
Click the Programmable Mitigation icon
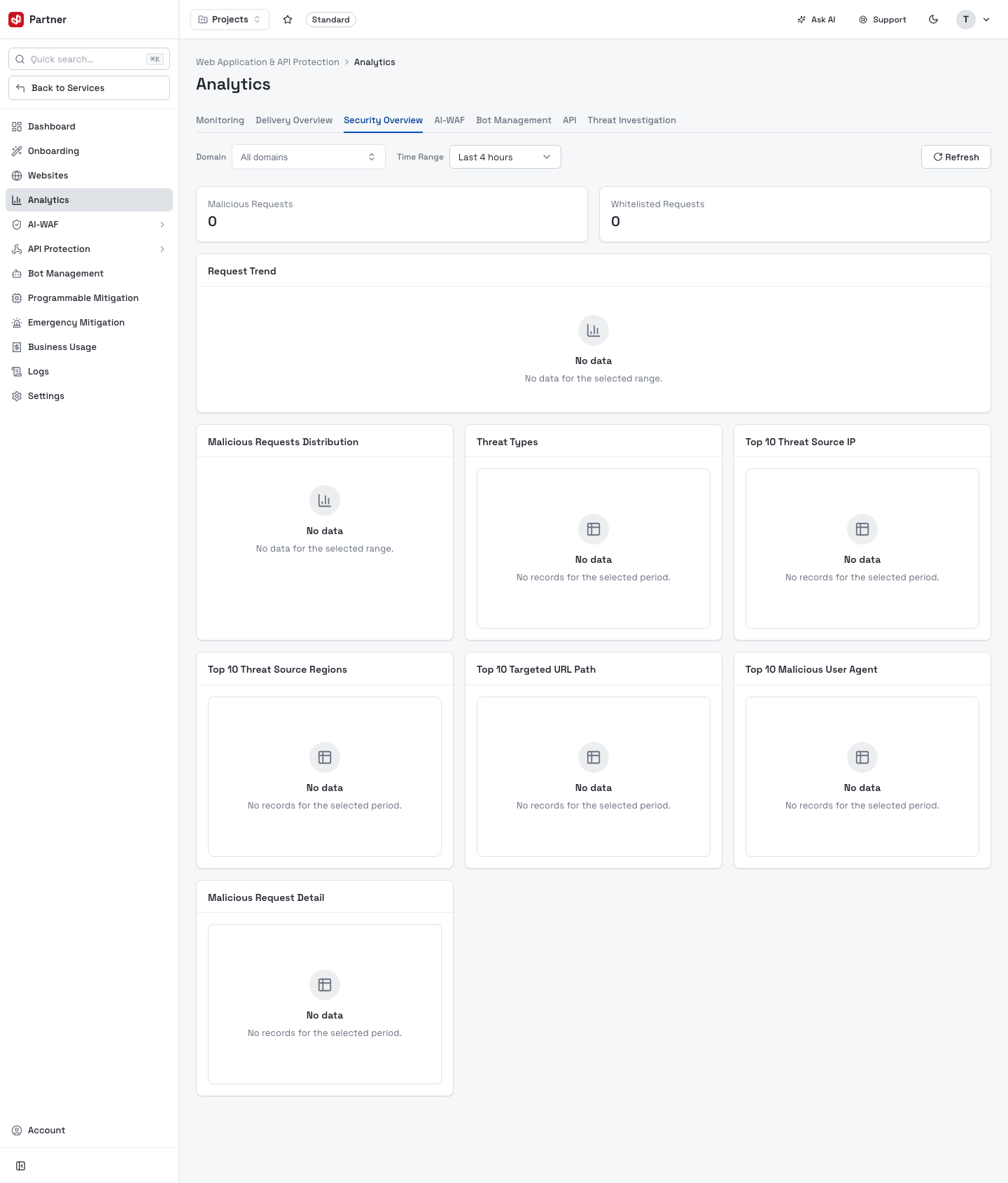(17, 298)
